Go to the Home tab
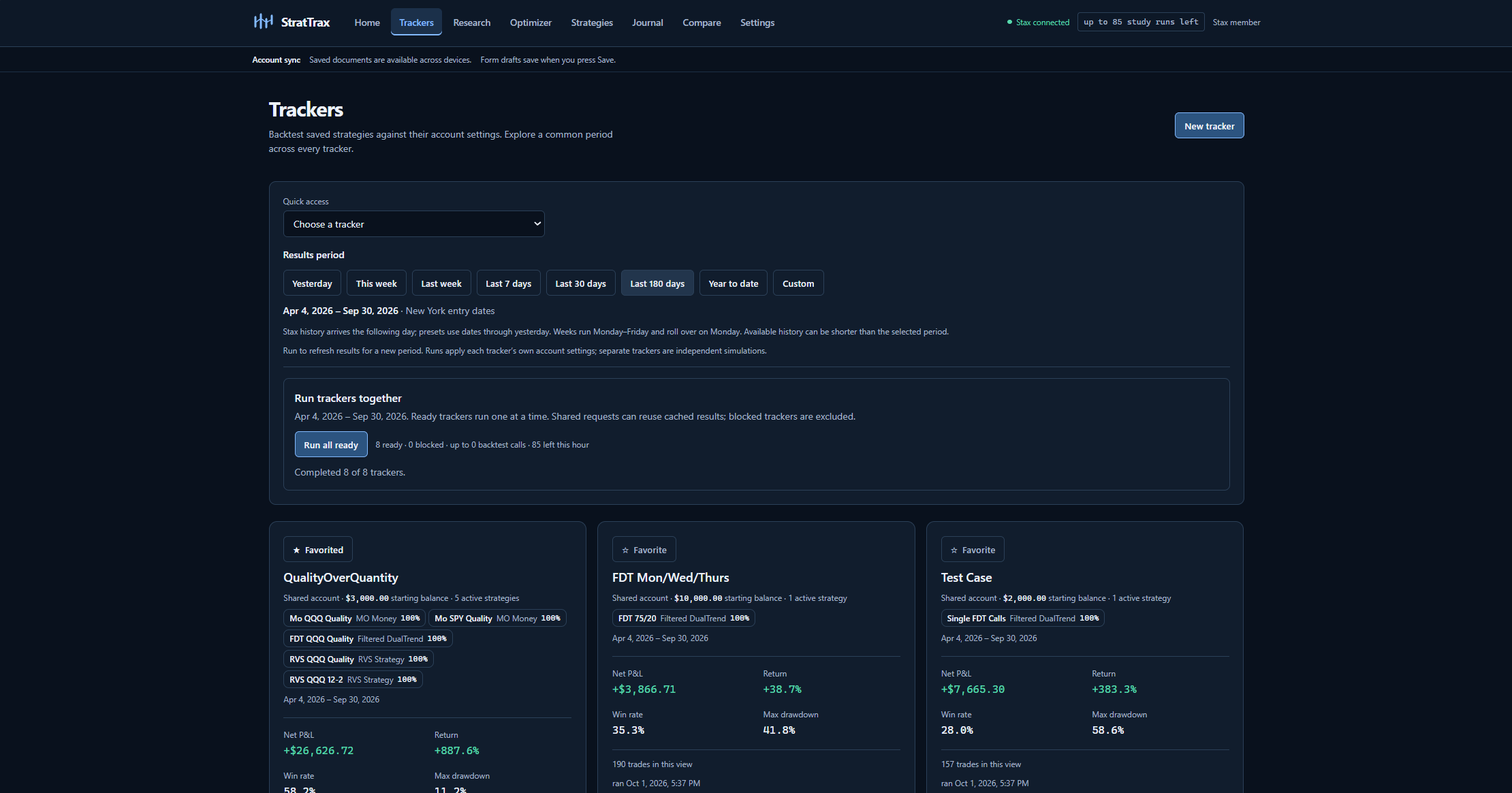 pyautogui.click(x=367, y=22)
